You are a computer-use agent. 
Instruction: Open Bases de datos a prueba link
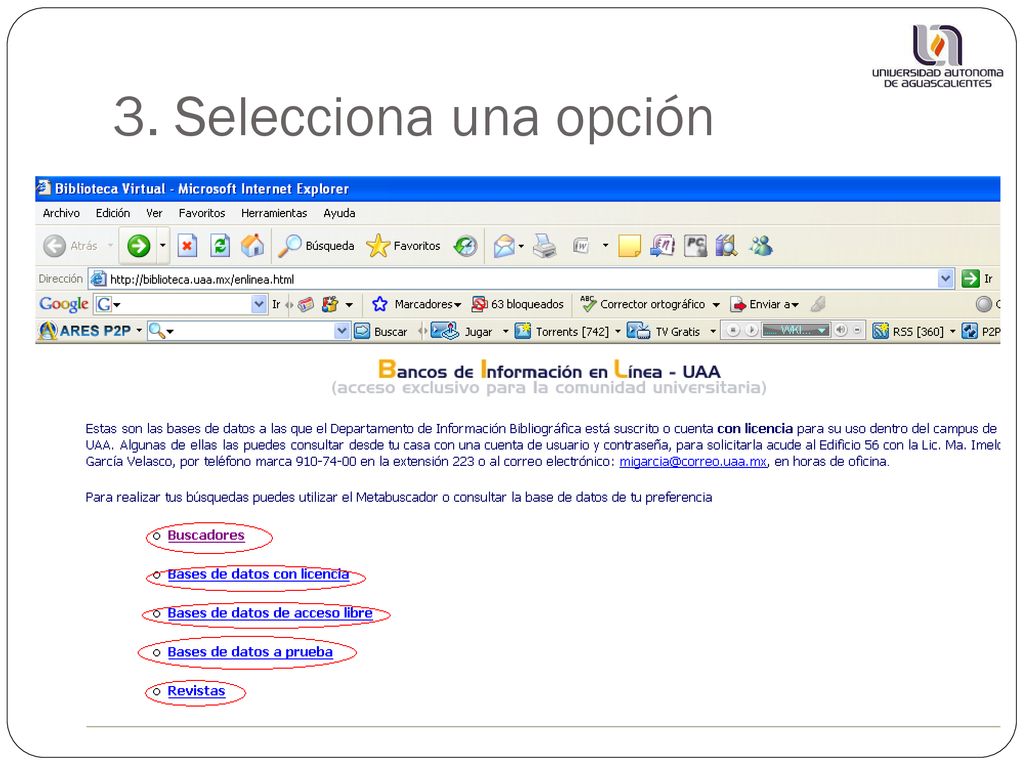250,652
